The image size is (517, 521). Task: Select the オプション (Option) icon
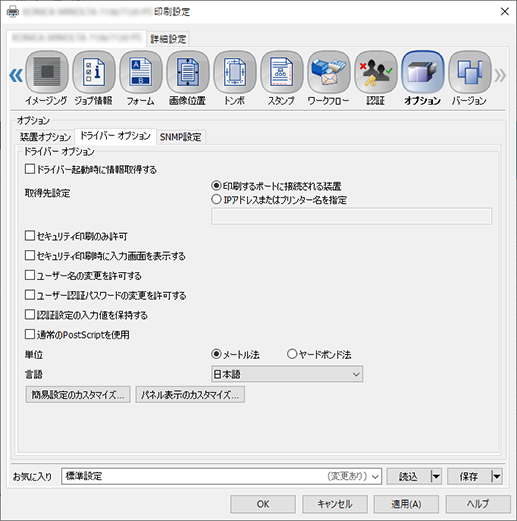pyautogui.click(x=423, y=72)
